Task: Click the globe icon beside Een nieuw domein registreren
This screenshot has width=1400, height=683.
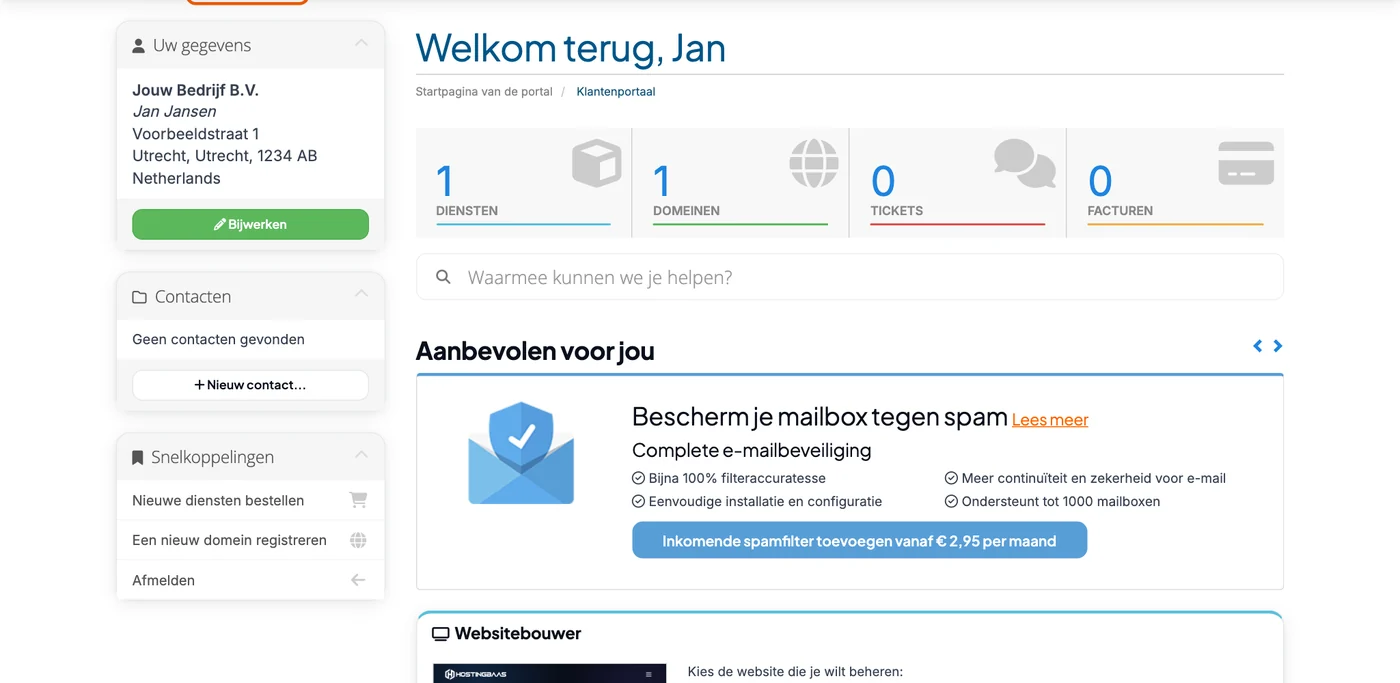Action: pos(358,540)
